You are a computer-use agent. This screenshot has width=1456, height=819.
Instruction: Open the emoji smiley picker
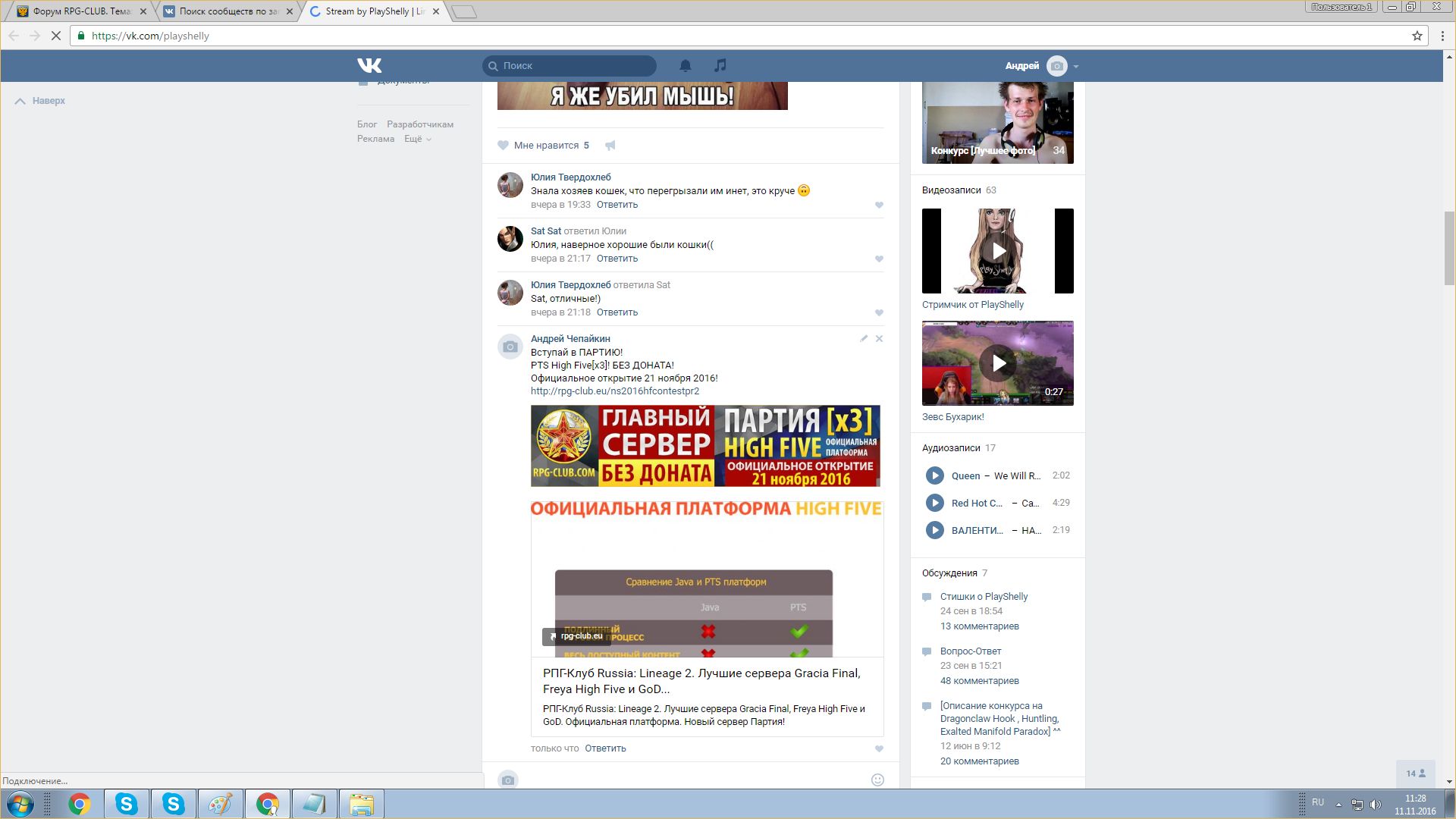pyautogui.click(x=877, y=780)
